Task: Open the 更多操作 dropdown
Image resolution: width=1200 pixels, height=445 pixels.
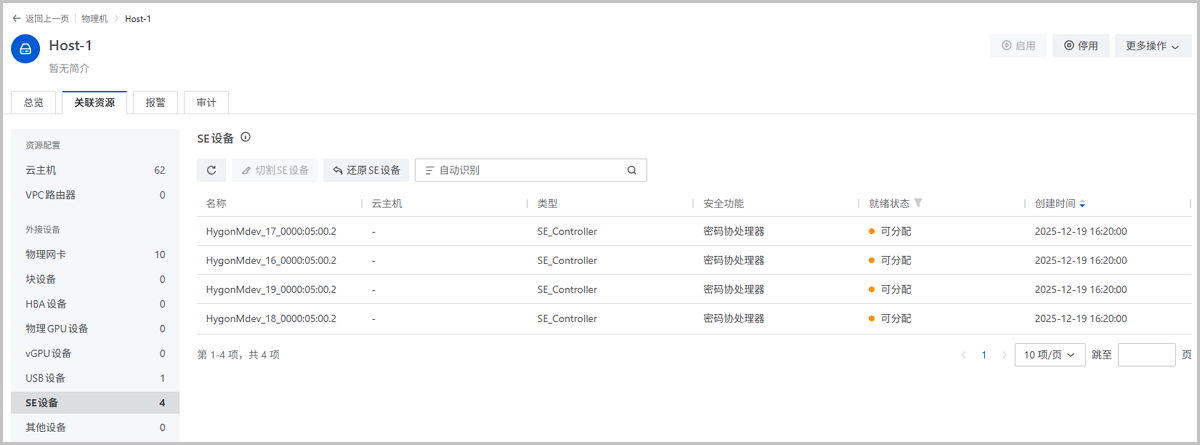Action: point(1152,46)
